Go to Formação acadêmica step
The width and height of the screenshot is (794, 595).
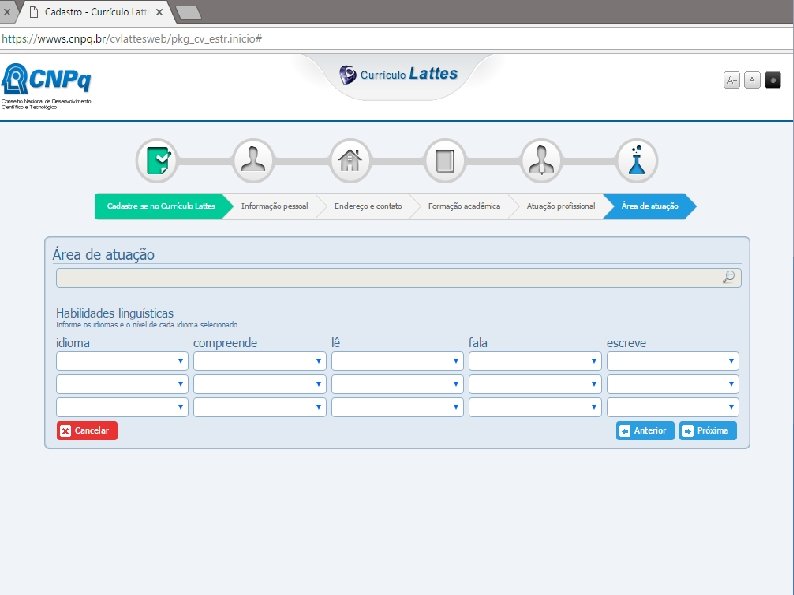click(463, 206)
